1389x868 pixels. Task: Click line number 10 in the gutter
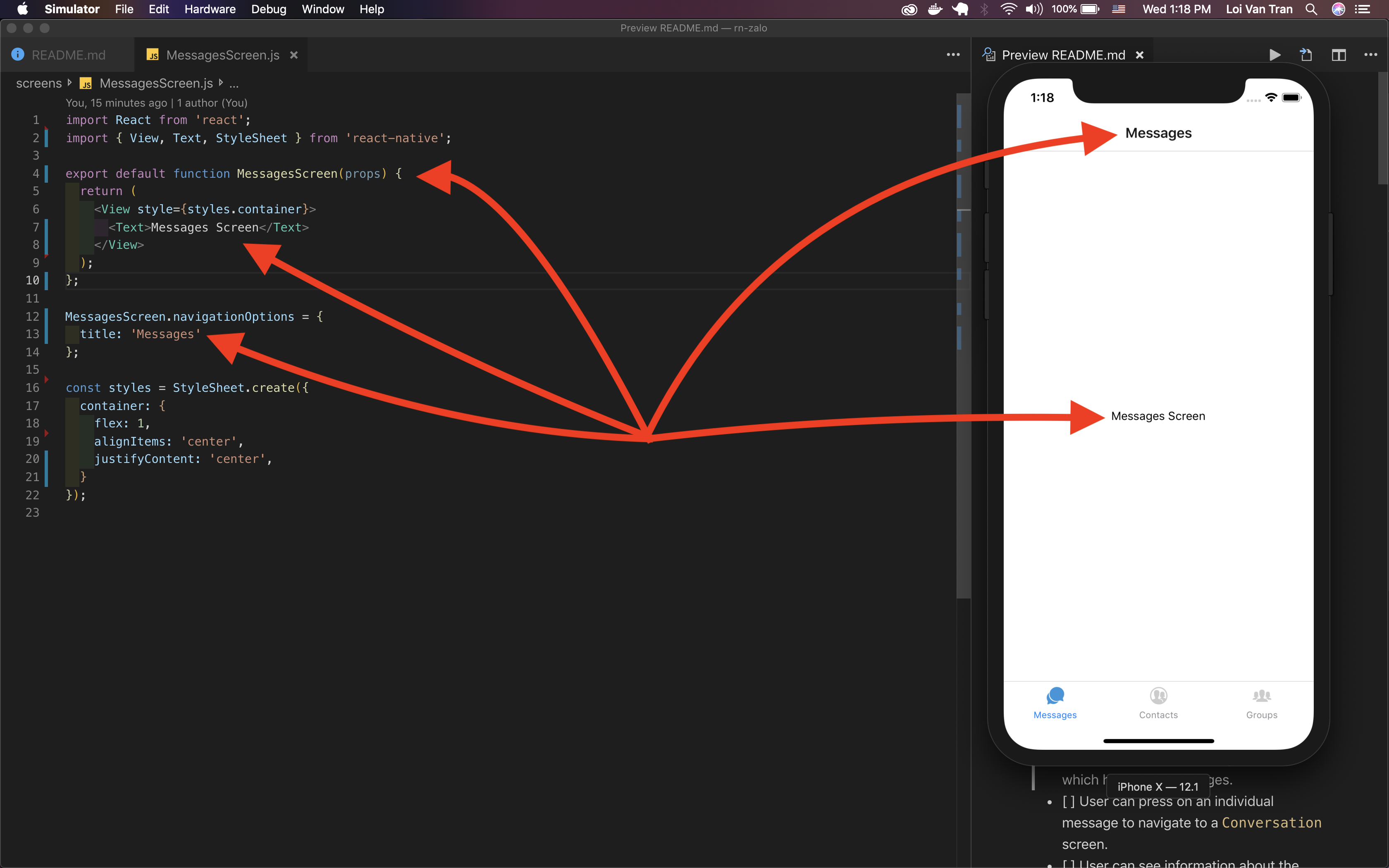pyautogui.click(x=32, y=281)
